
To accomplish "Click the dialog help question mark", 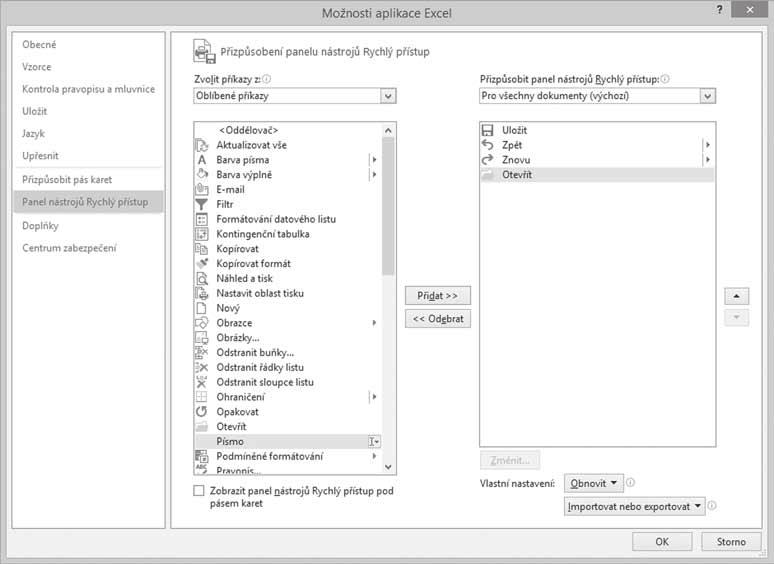I will point(720,9).
